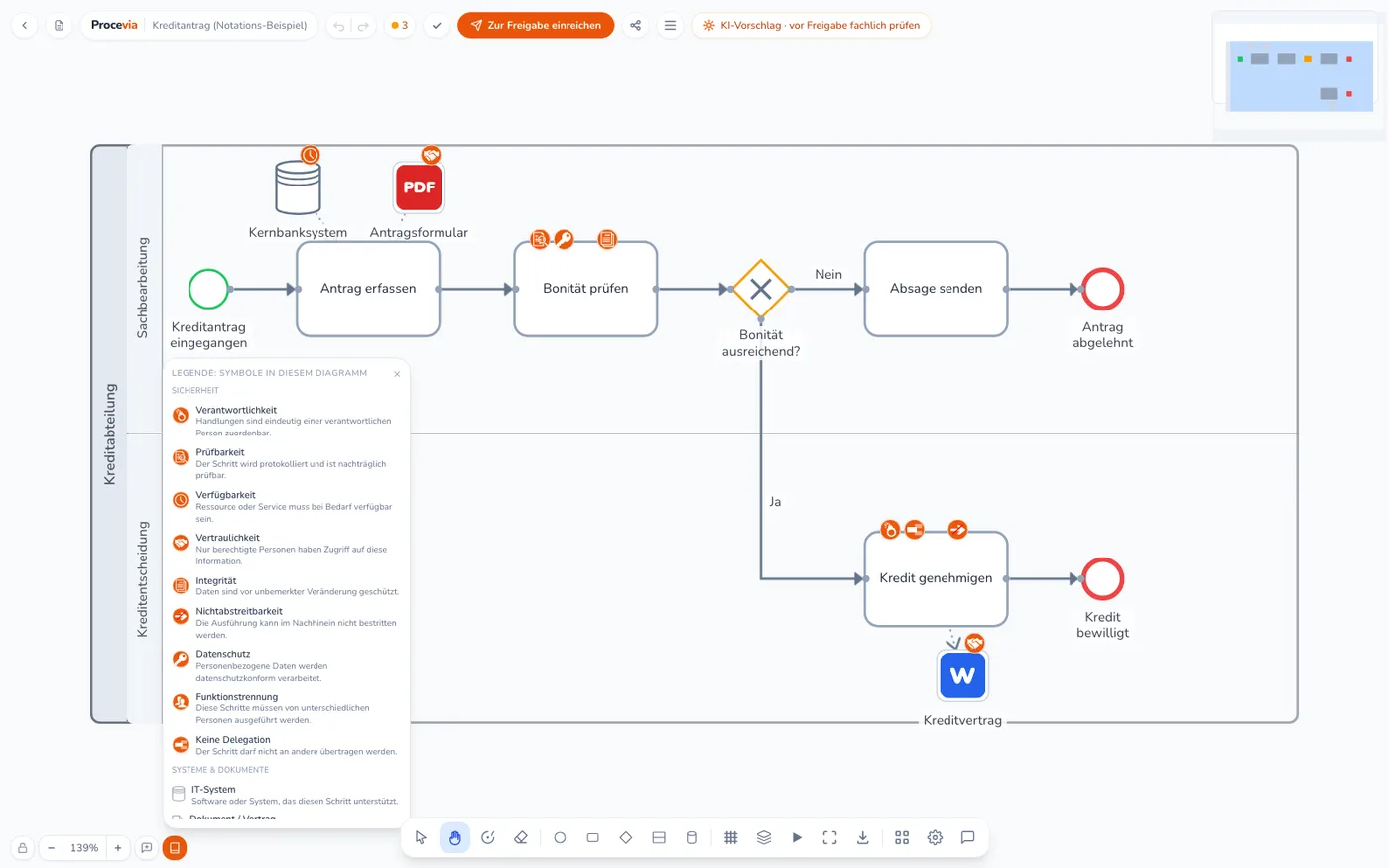Toggle the orange legend button
This screenshot has width=1389, height=868.
(174, 848)
